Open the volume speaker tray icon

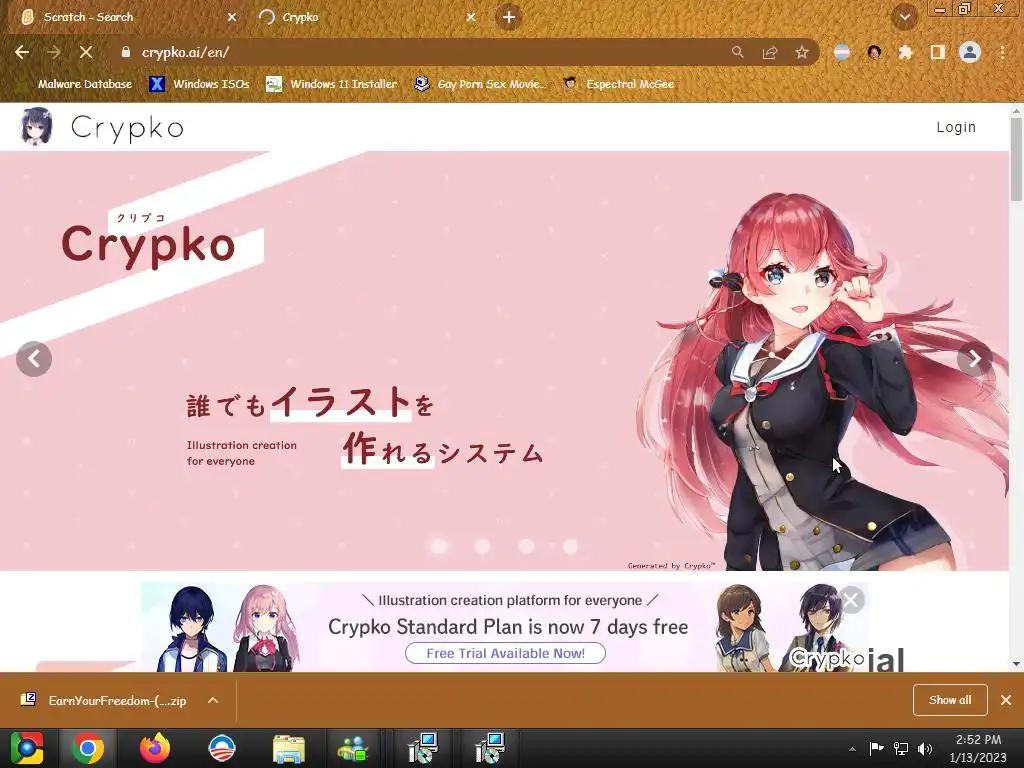click(x=925, y=748)
